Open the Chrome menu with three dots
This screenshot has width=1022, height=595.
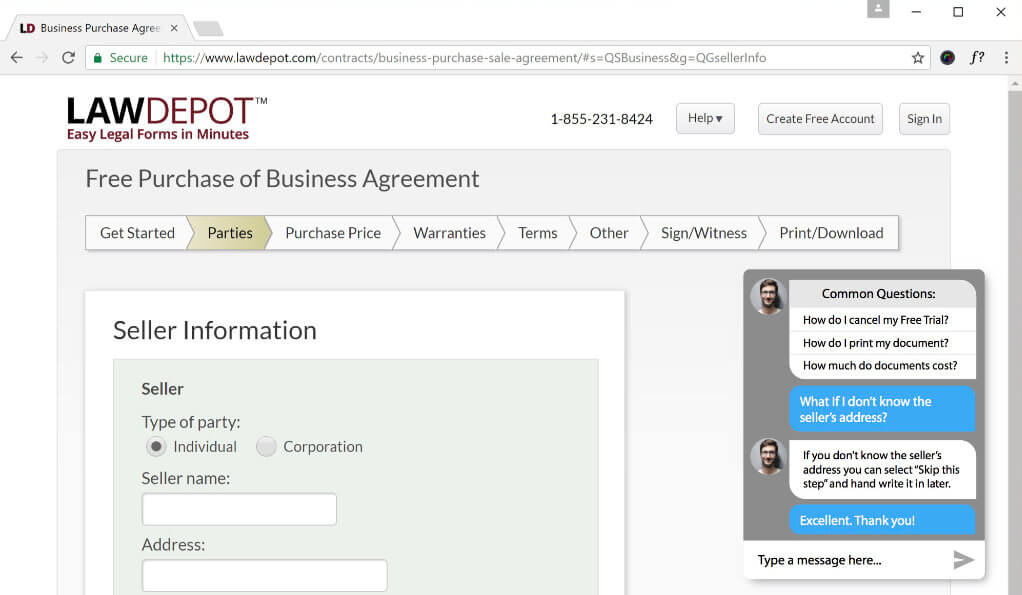(1006, 58)
